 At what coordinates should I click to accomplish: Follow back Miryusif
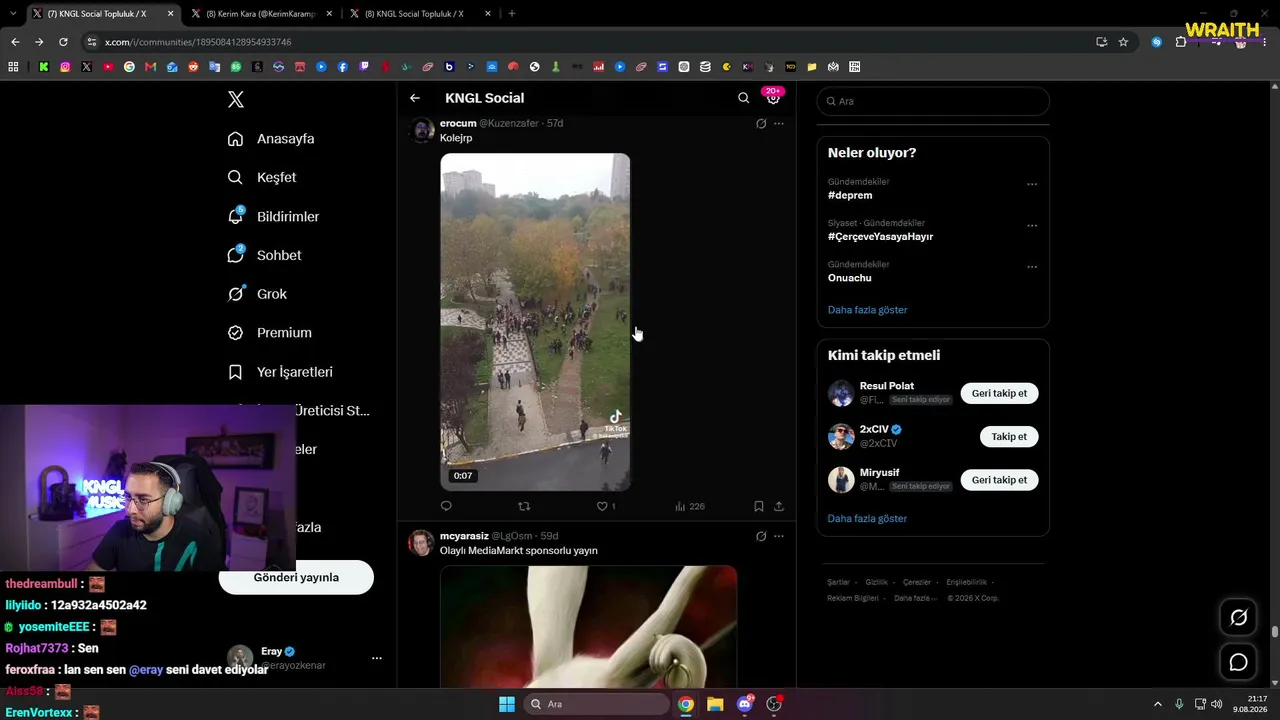click(1000, 480)
